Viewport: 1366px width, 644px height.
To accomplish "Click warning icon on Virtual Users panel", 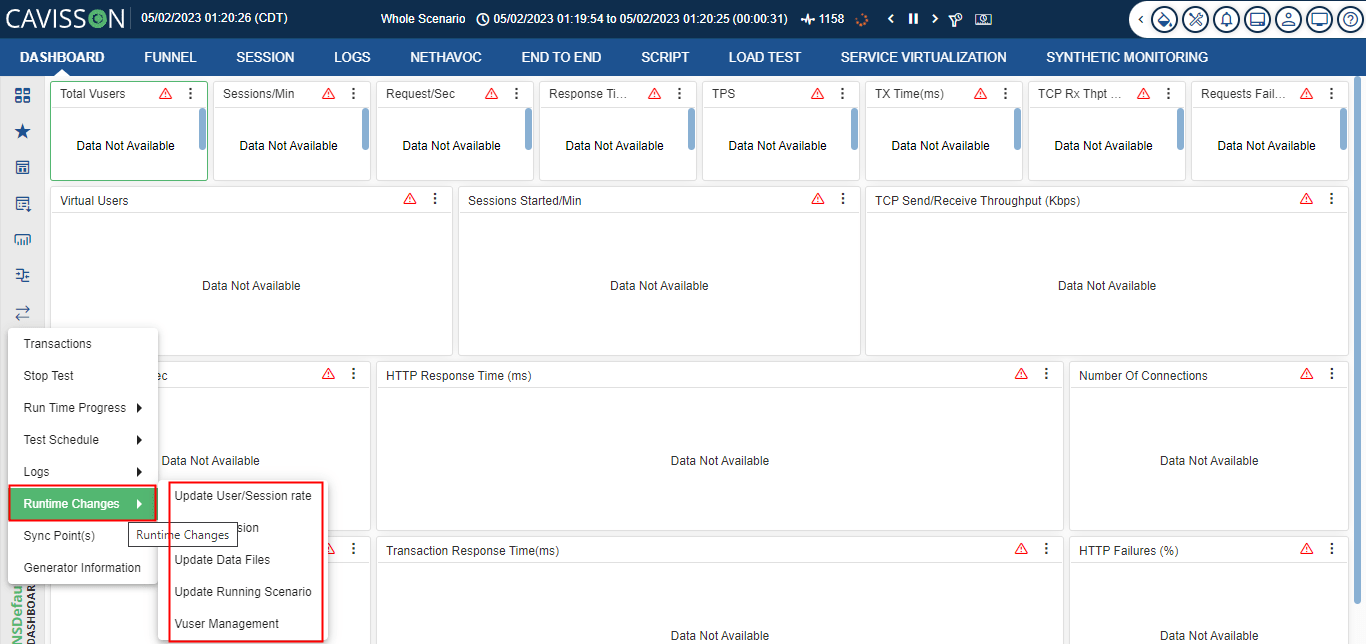I will coord(410,199).
